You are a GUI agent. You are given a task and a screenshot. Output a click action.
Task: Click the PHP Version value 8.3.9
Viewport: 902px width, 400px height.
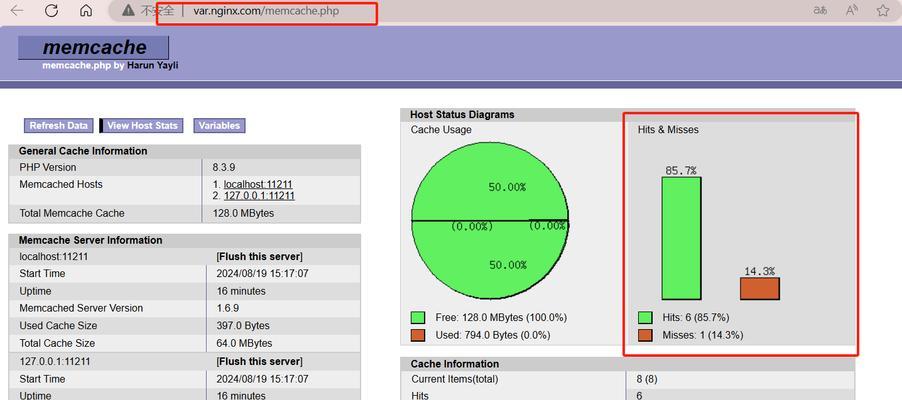pos(225,167)
